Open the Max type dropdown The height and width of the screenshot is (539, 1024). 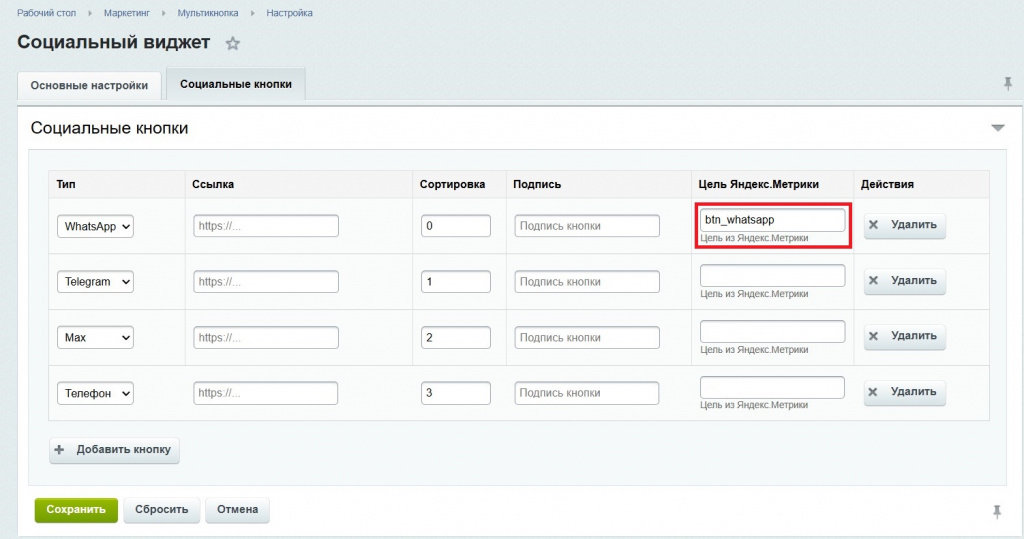[96, 338]
